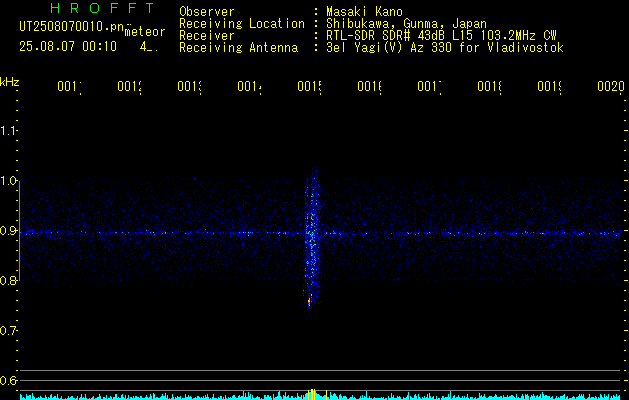Click the kHz axis unit label

[x=10, y=82]
